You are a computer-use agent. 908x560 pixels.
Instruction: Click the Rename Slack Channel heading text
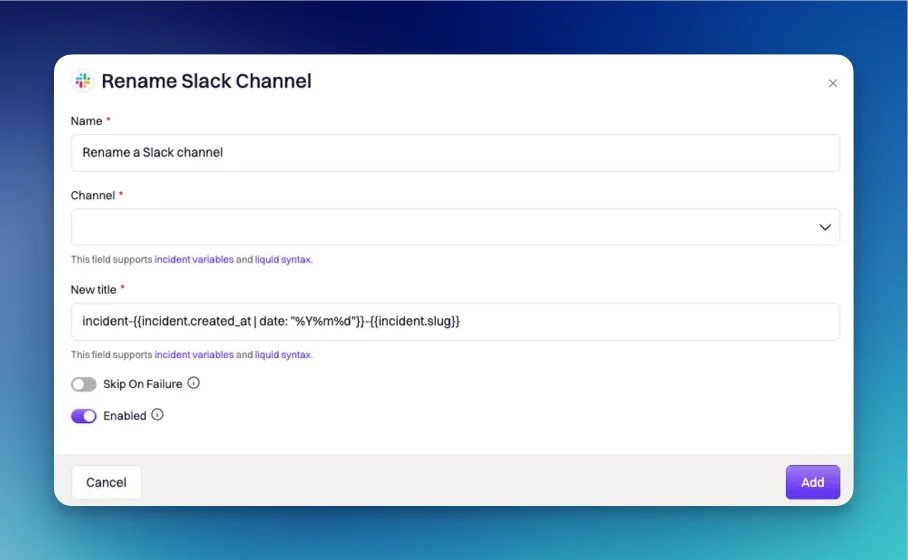tap(206, 81)
